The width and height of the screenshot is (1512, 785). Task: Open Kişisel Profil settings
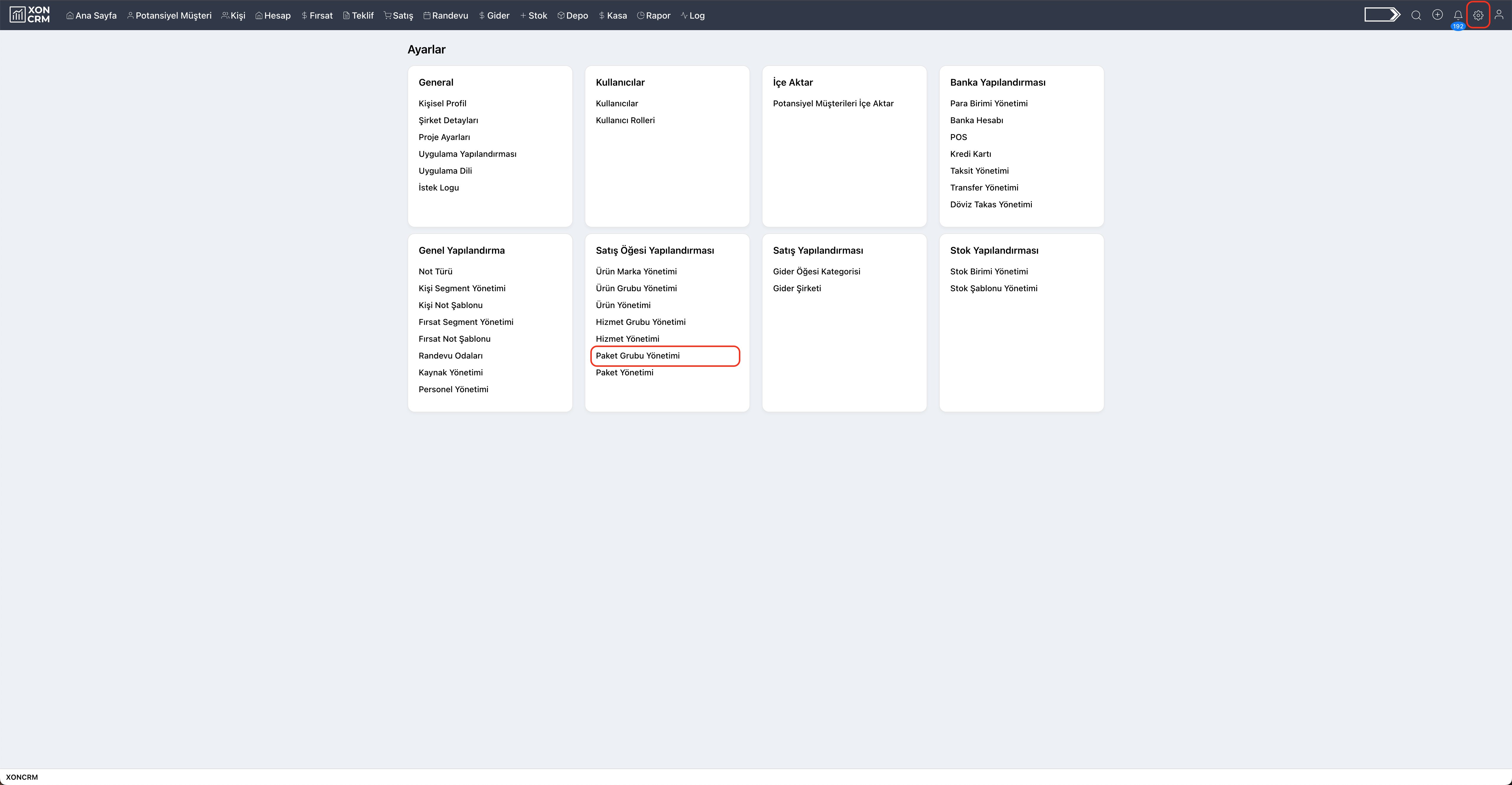[x=443, y=103]
